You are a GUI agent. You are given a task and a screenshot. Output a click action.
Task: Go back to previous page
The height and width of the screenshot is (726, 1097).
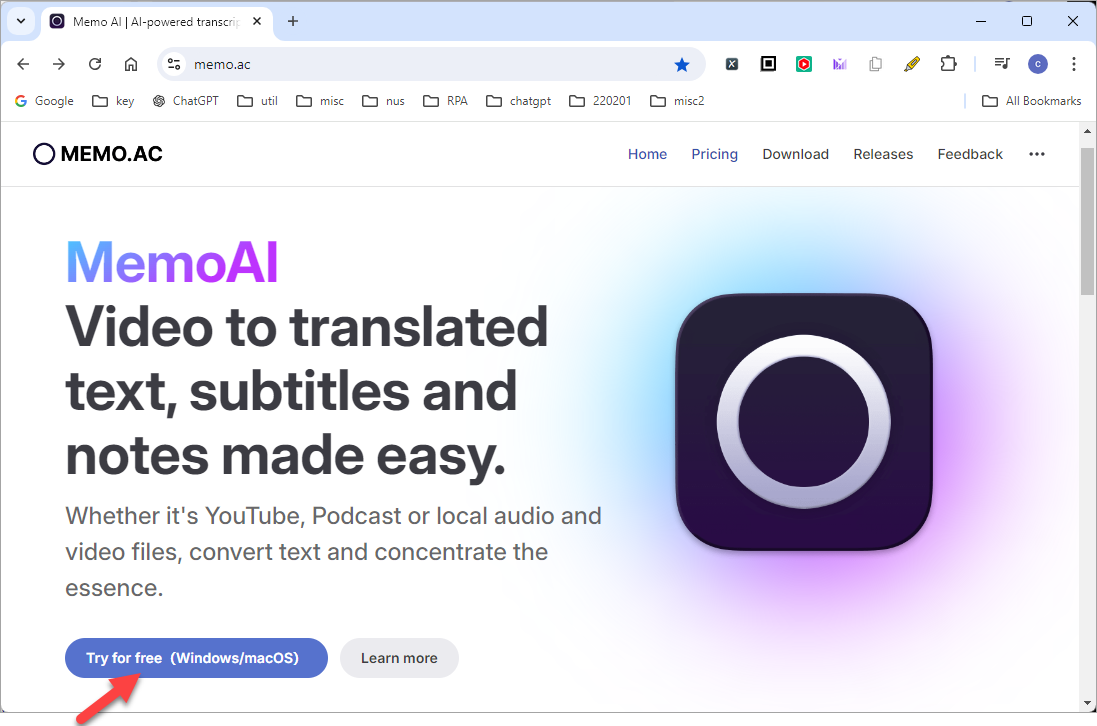click(23, 64)
